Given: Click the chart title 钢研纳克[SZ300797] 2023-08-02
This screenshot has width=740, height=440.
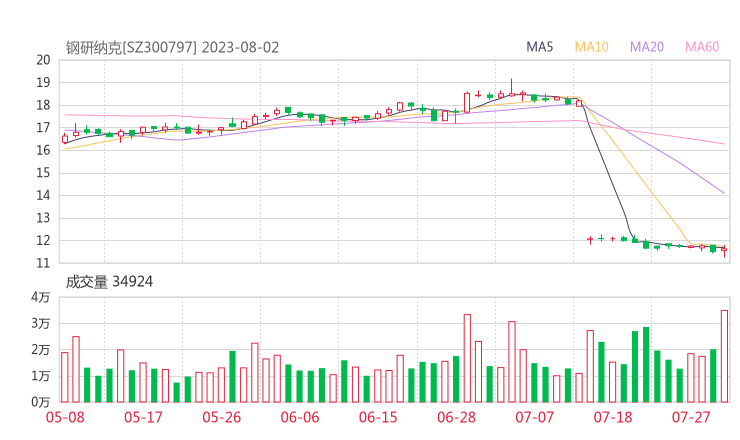Looking at the screenshot, I should tap(172, 48).
